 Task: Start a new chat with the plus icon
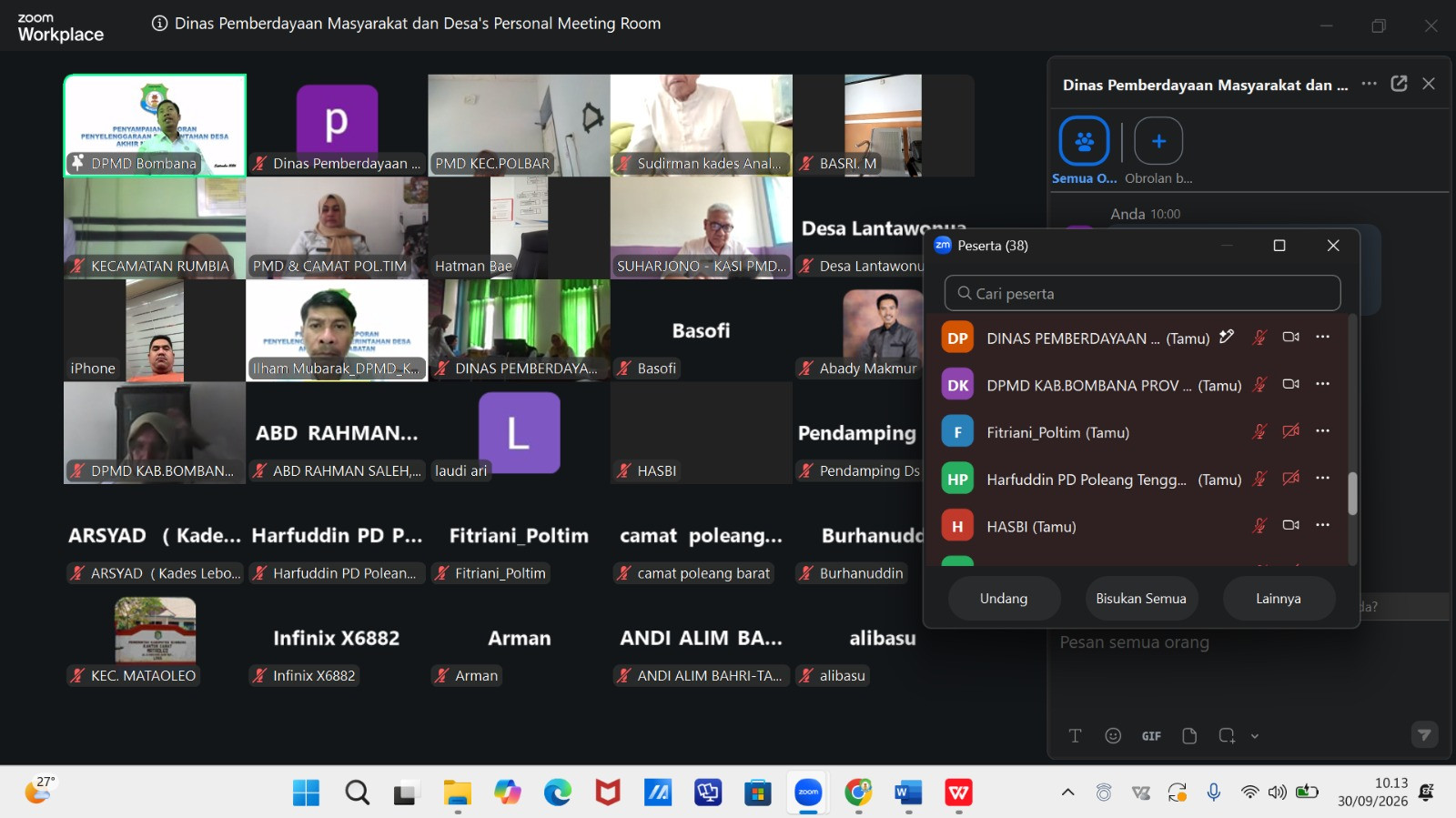click(x=1158, y=141)
